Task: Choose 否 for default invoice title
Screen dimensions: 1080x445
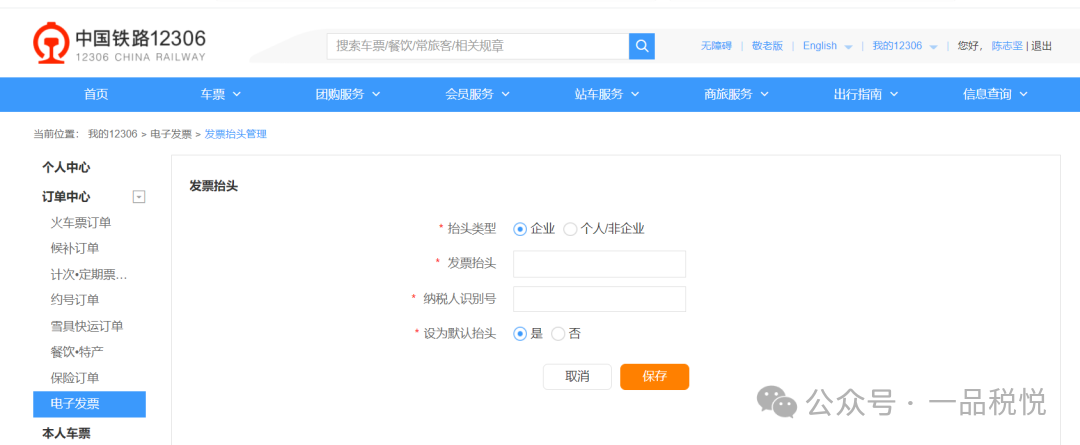Action: click(x=558, y=334)
